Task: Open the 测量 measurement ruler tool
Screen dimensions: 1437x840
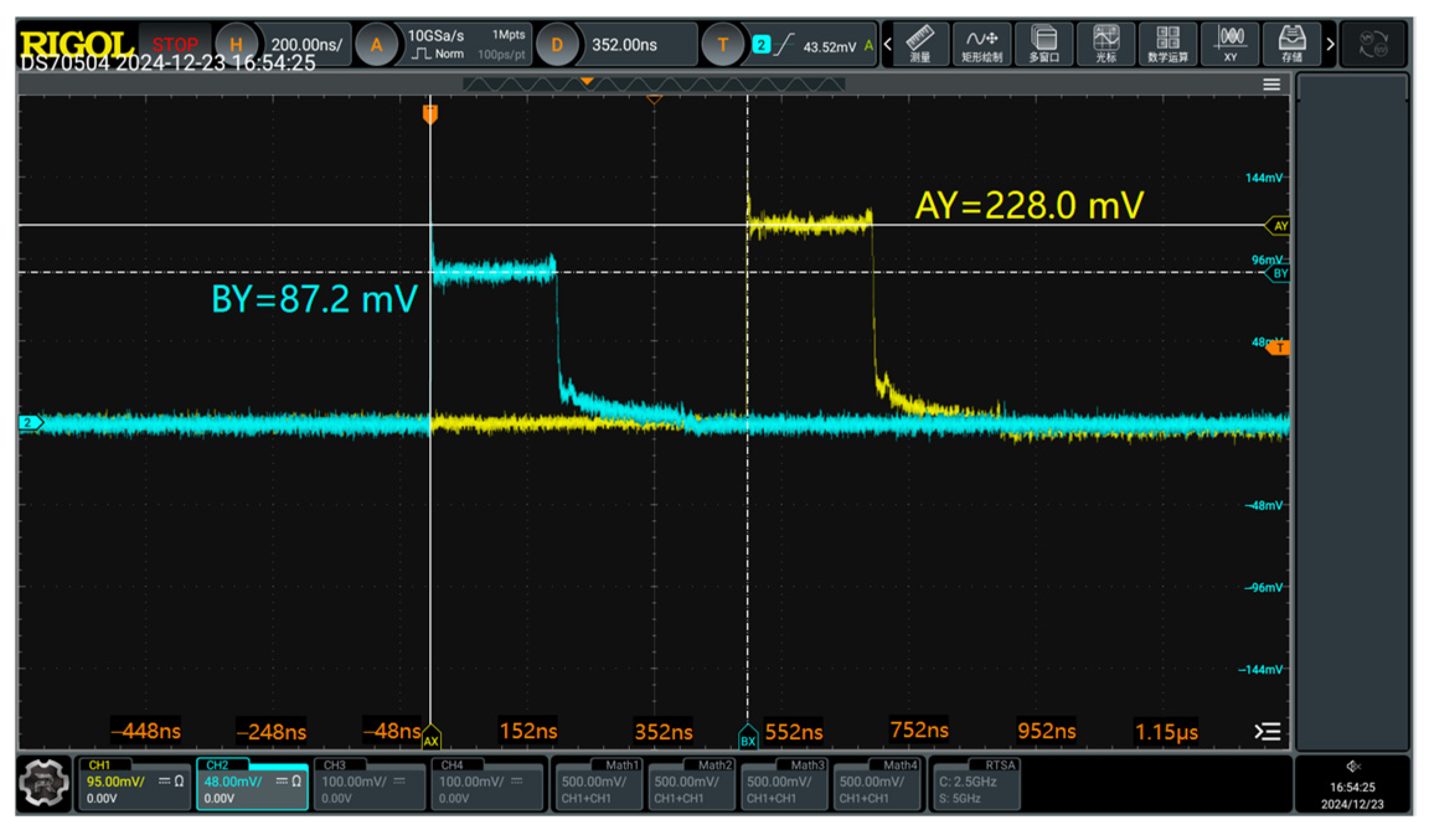Action: 920,44
